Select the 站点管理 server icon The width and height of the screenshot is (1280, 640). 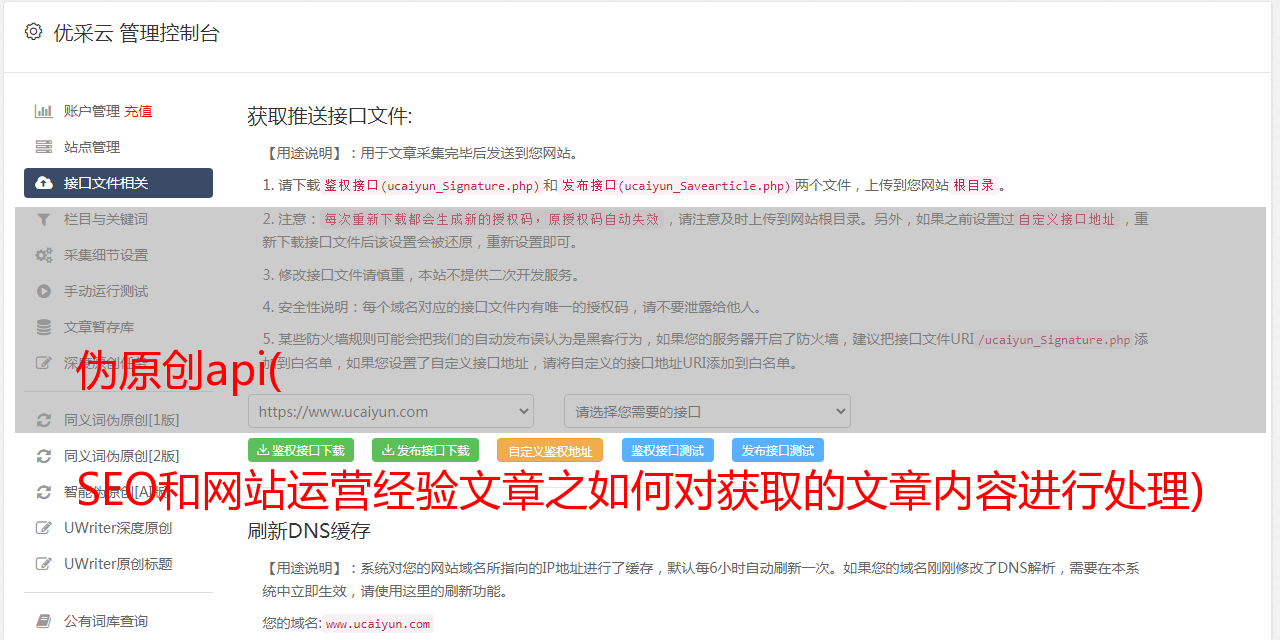(x=44, y=147)
